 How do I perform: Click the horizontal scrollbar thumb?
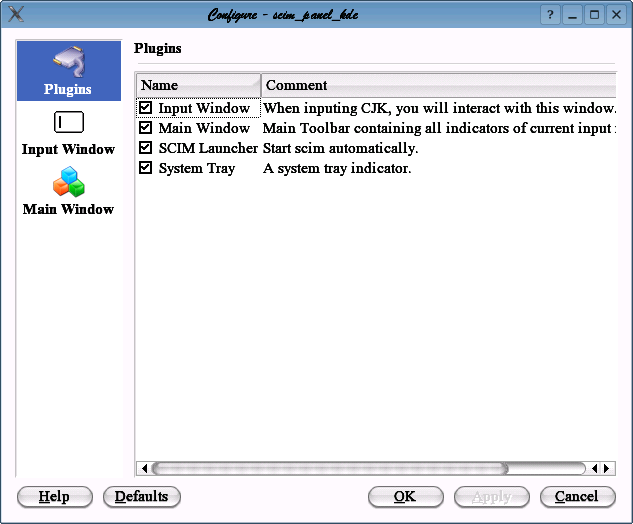point(330,468)
